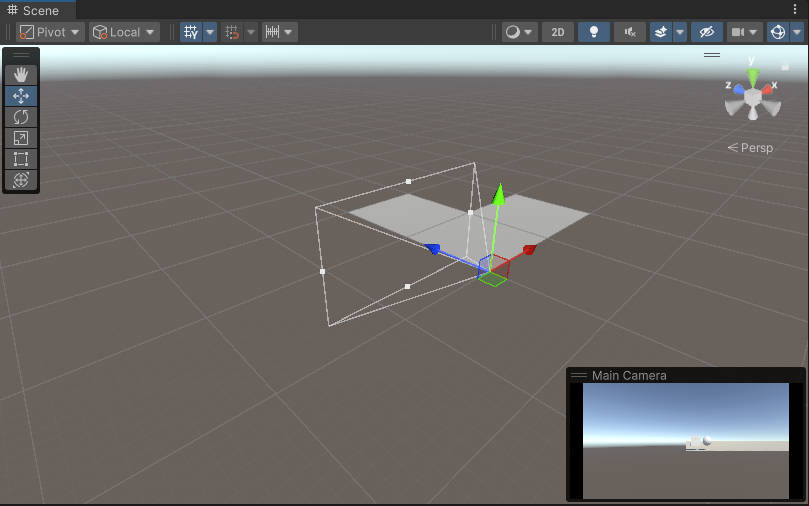This screenshot has width=809, height=506.
Task: Select the Rect tool
Action: coord(21,159)
